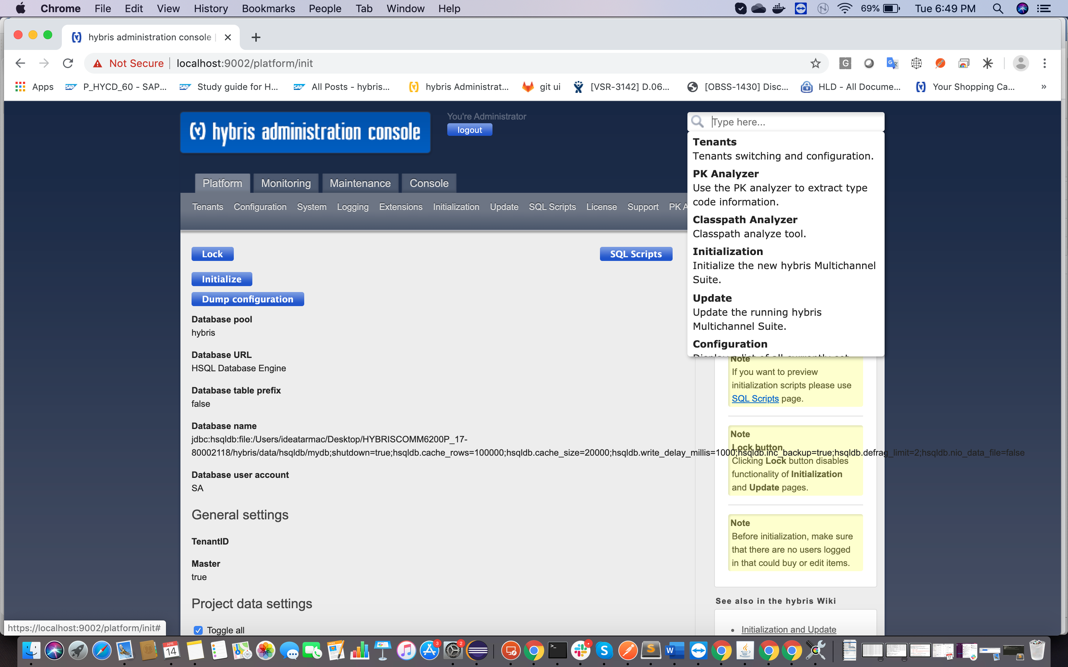Screen dimensions: 1068x667
Task: Choose PK Analyzer in suggestion list
Action: click(x=725, y=174)
